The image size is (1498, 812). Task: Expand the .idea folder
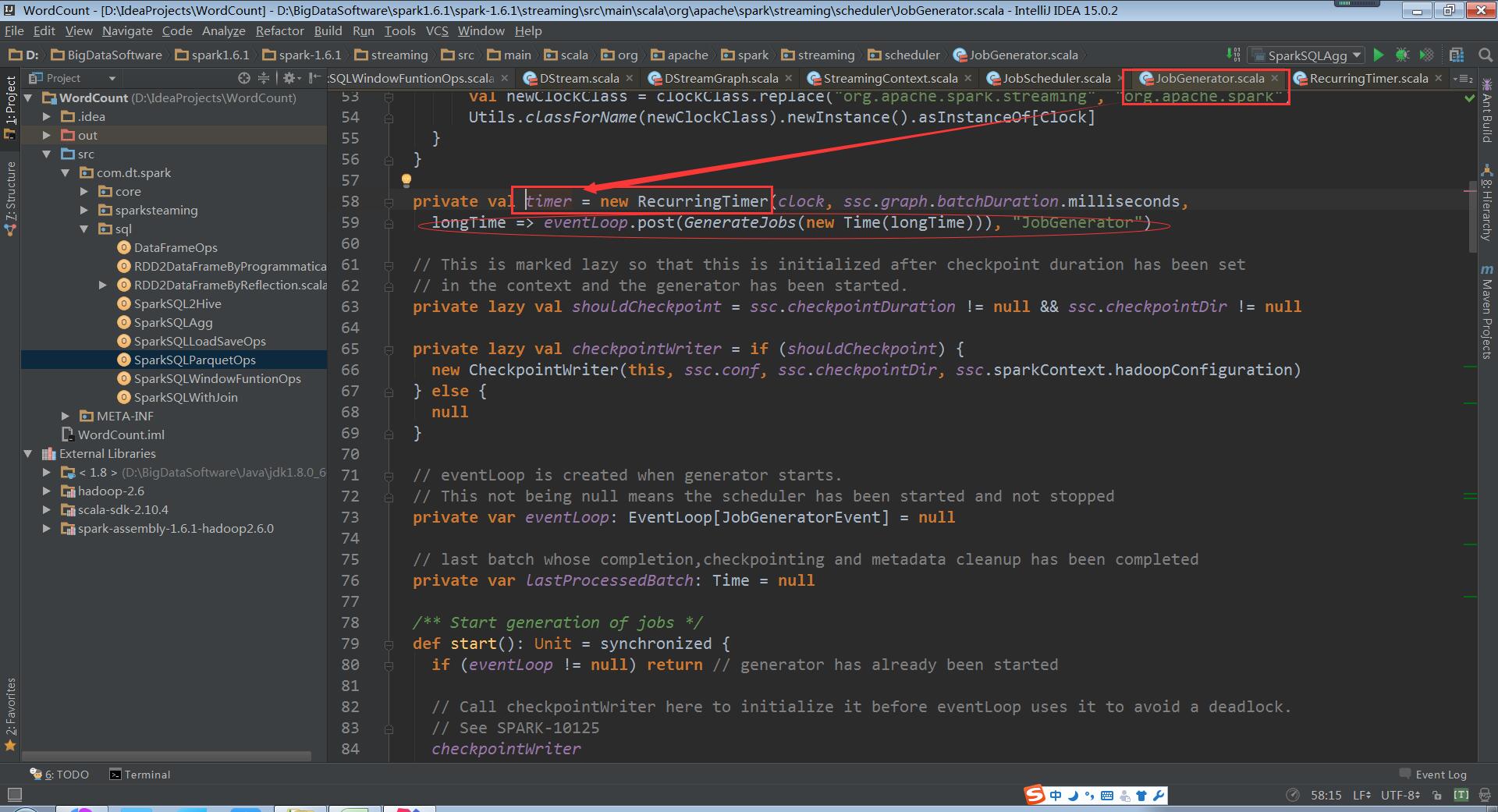tap(47, 116)
